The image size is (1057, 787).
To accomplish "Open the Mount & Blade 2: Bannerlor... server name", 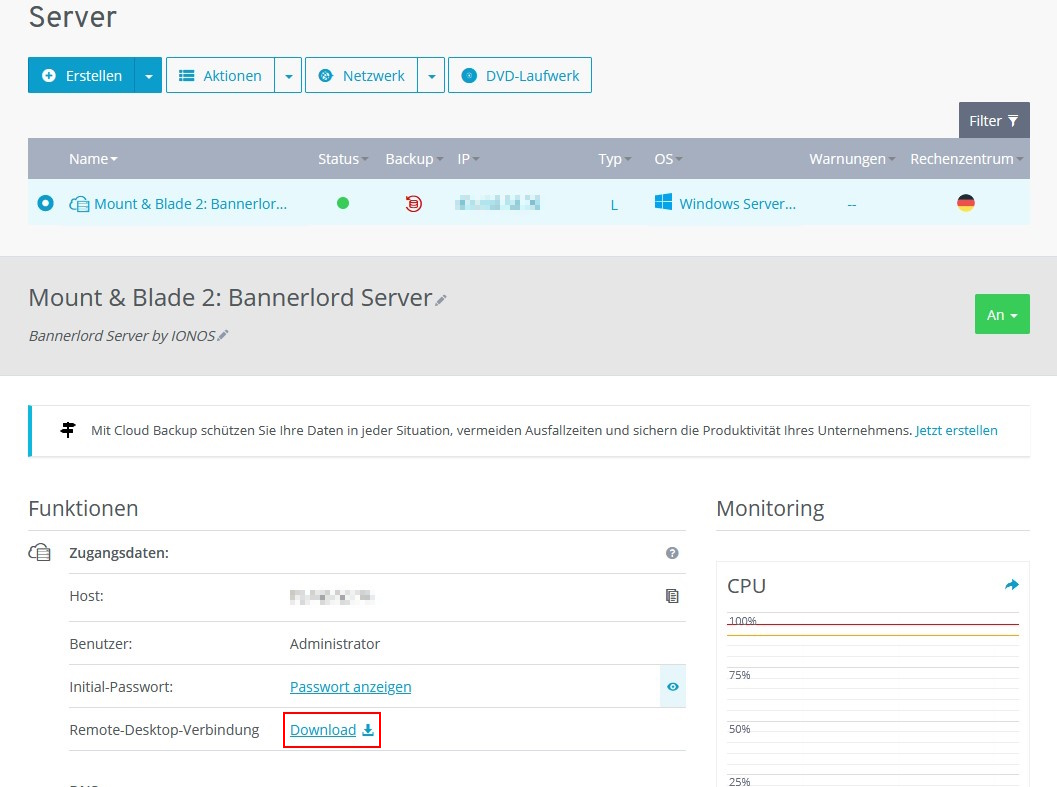I will click(x=191, y=204).
